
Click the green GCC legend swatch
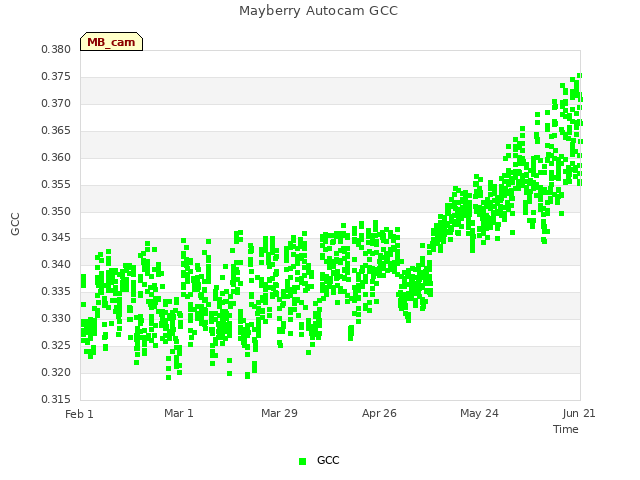click(x=302, y=461)
